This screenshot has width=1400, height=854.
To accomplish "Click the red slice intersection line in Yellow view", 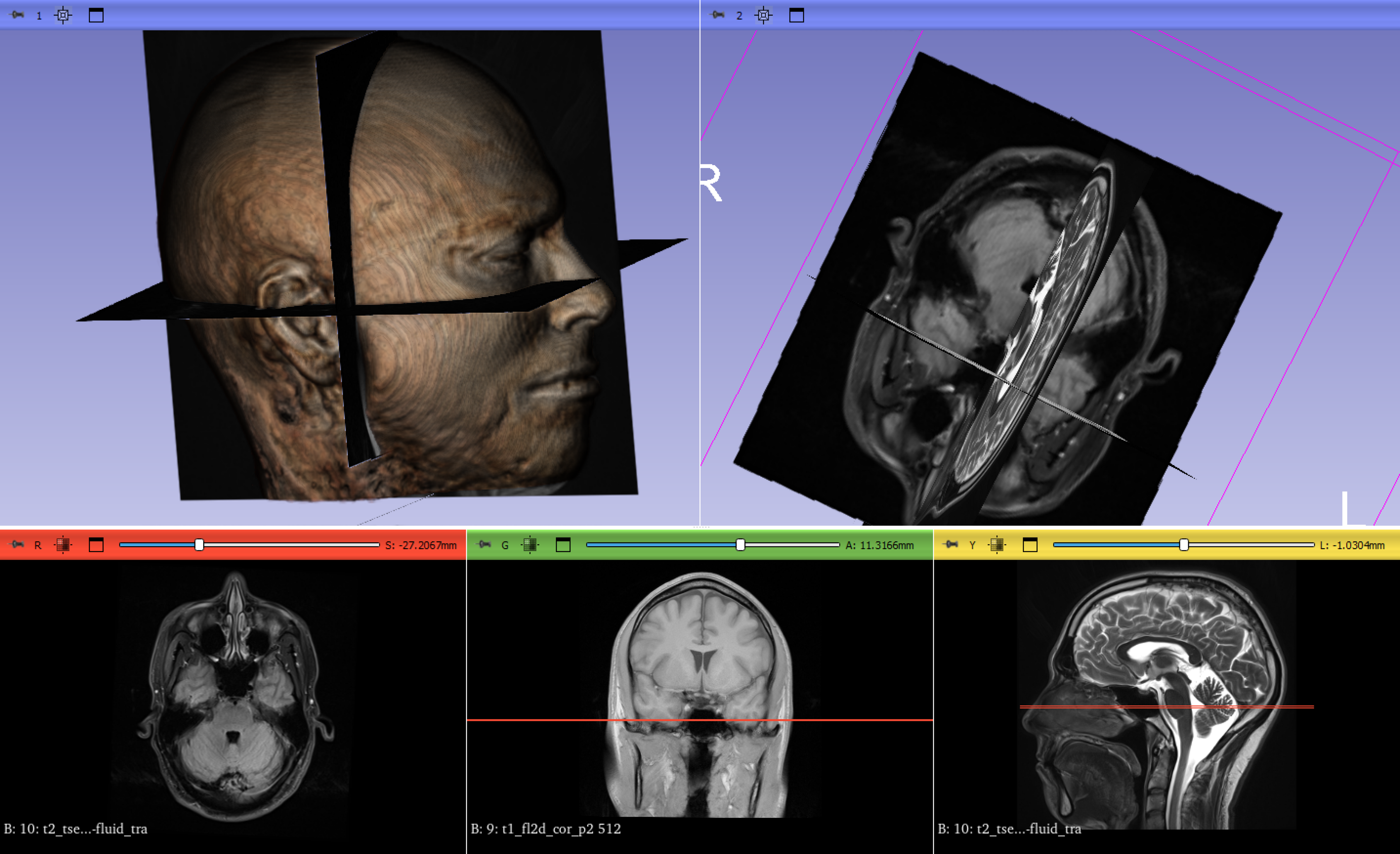I will coord(1166,707).
